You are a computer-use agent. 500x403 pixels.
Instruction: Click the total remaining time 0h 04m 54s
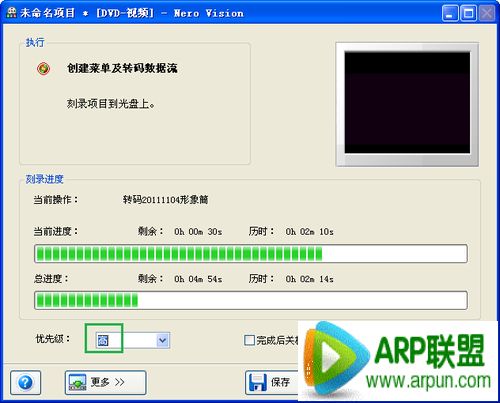pos(198,279)
